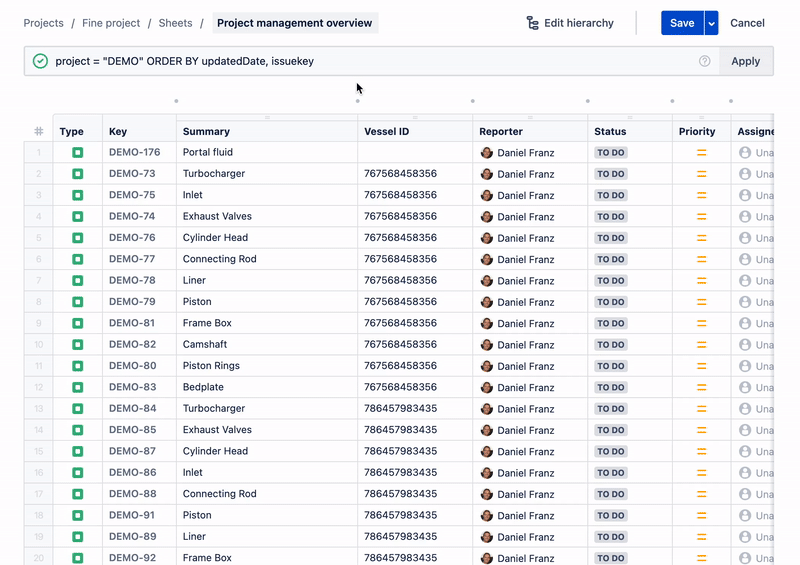
Task: Cancel editing the sheet
Action: coord(747,23)
